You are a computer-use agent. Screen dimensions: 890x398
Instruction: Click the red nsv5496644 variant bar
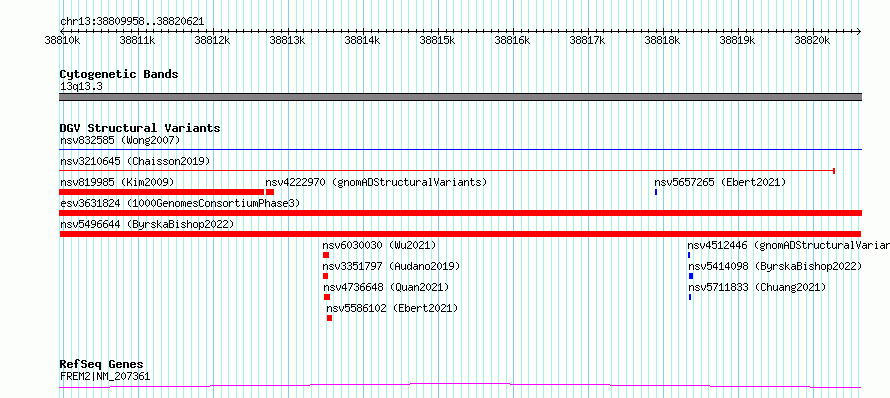click(x=460, y=234)
